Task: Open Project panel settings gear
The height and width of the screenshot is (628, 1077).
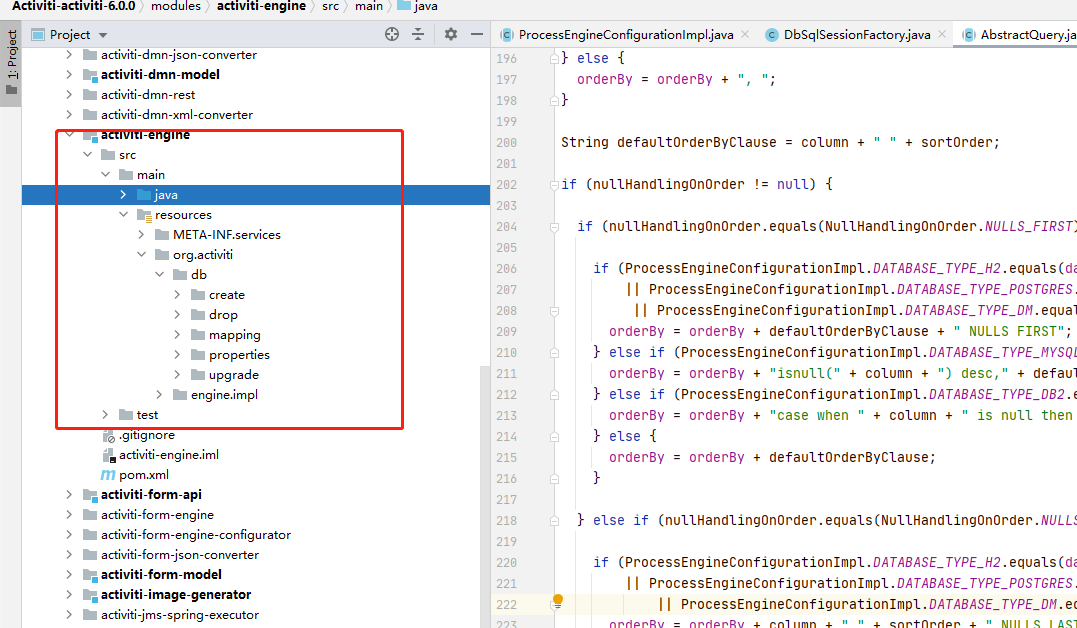Action: 451,34
